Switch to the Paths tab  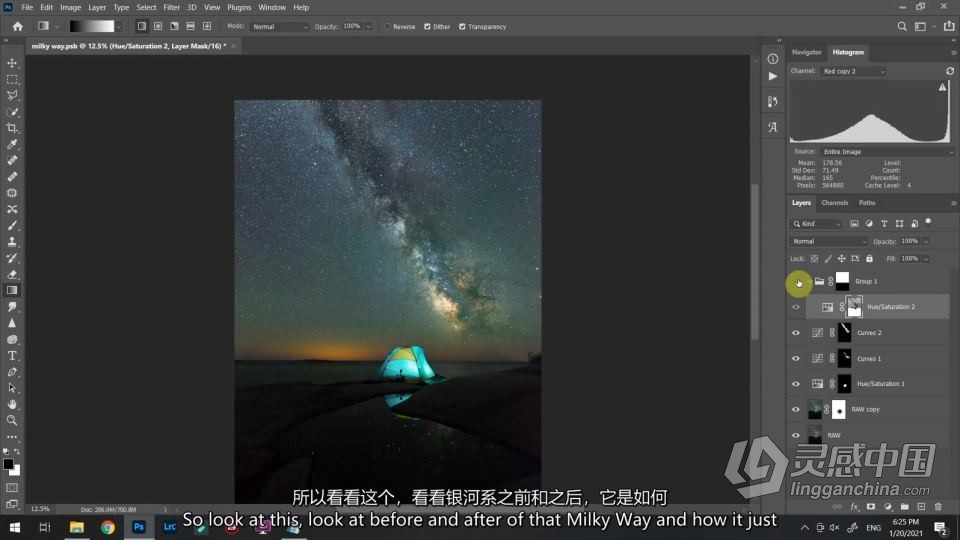(867, 203)
